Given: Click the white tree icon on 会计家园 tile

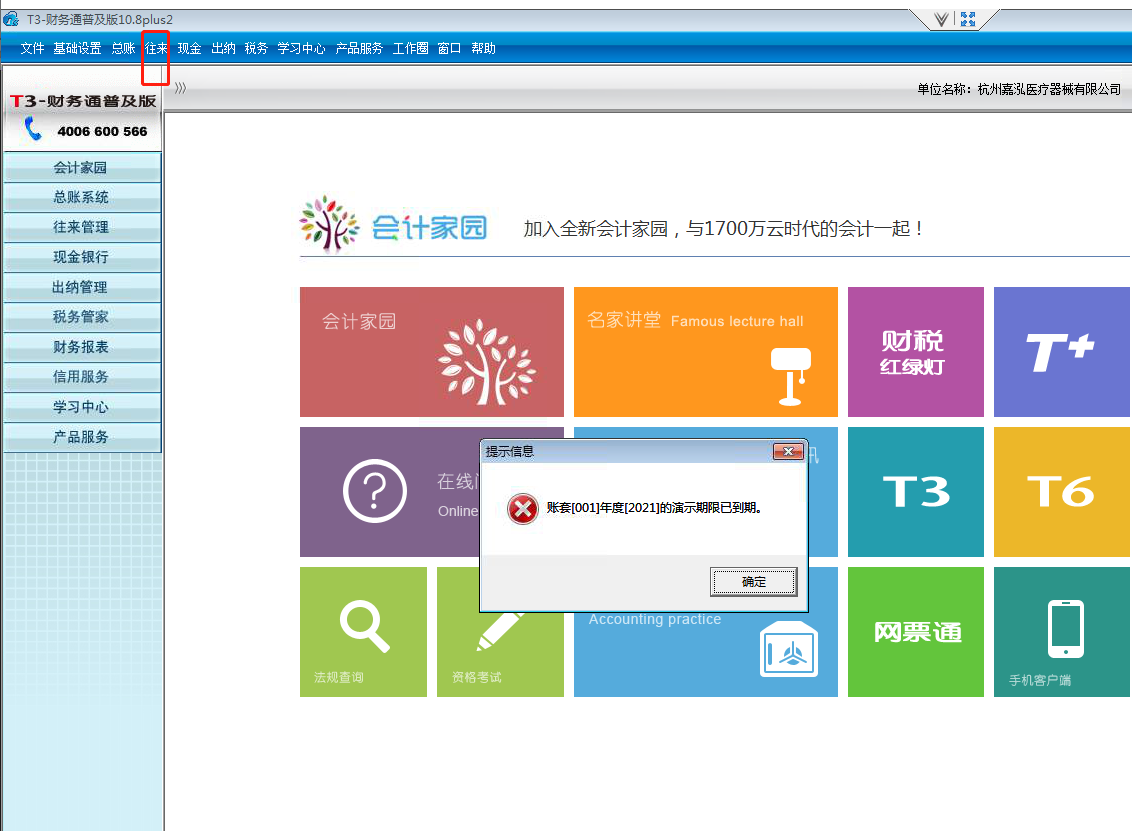Looking at the screenshot, I should [487, 361].
